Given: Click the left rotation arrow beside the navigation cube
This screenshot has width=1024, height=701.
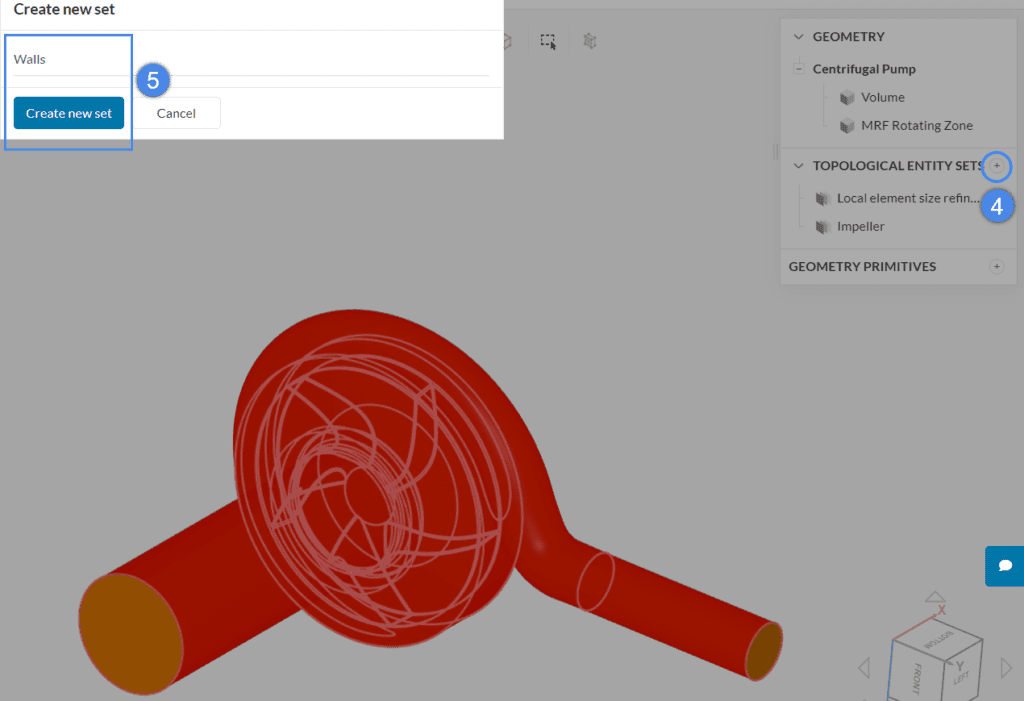Looking at the screenshot, I should [x=864, y=668].
